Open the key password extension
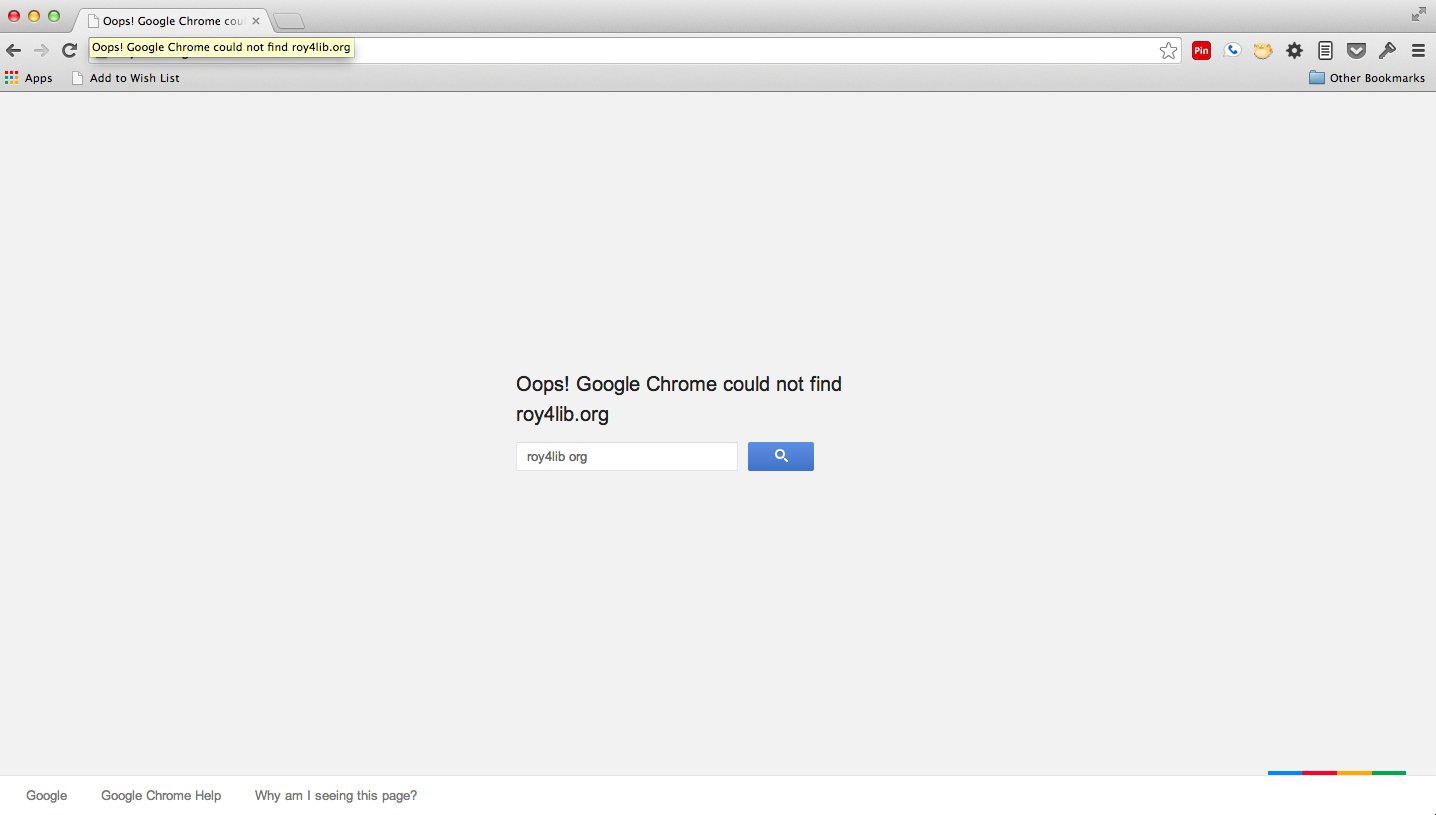 1387,51
